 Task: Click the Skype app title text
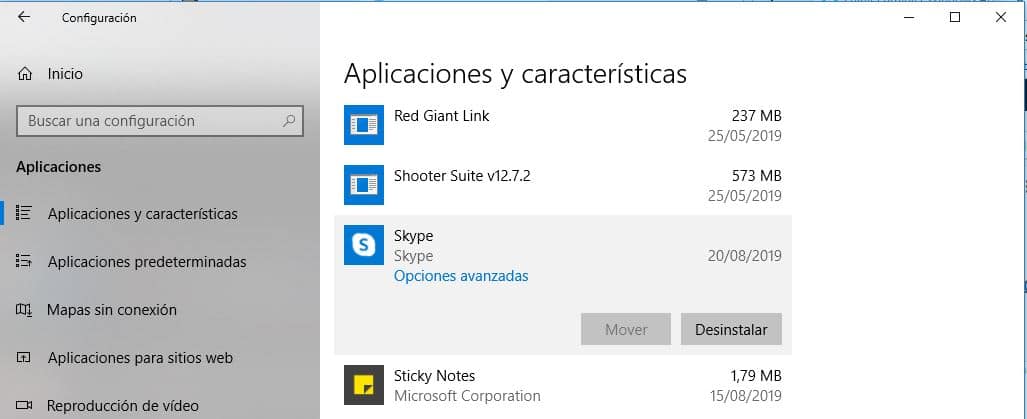pos(413,235)
